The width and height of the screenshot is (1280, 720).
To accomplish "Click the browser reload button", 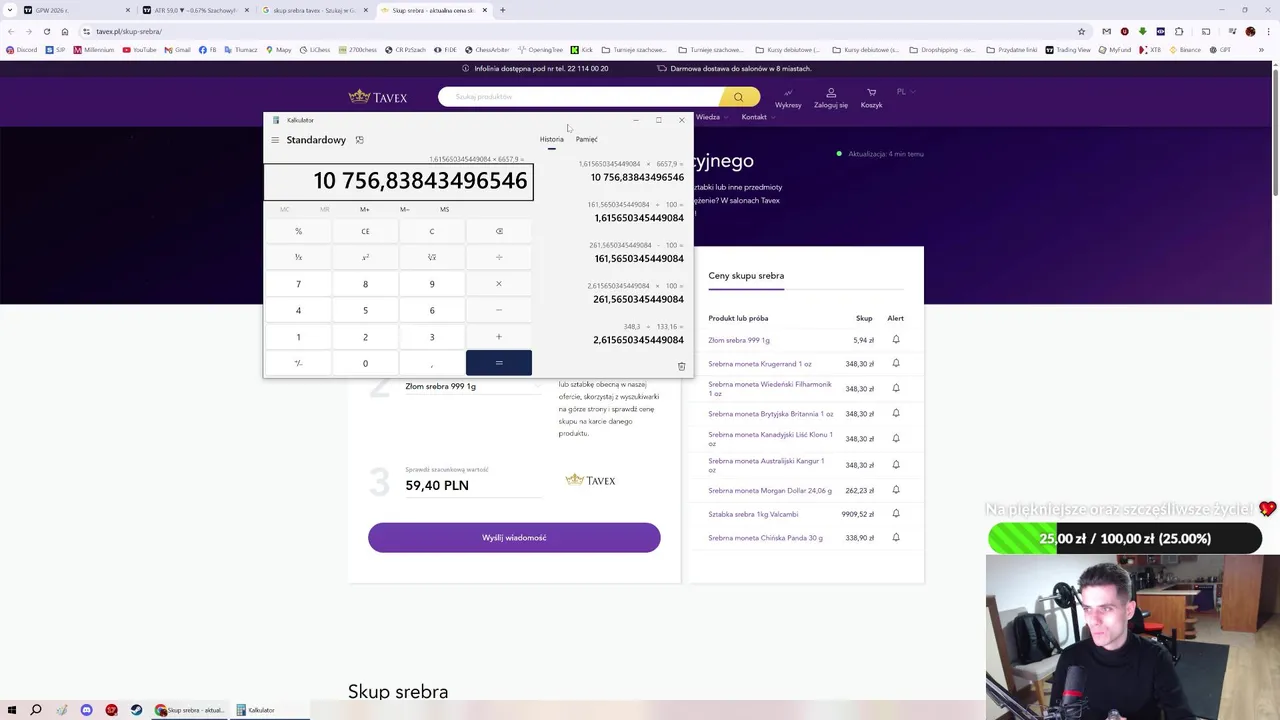I will coord(46,31).
